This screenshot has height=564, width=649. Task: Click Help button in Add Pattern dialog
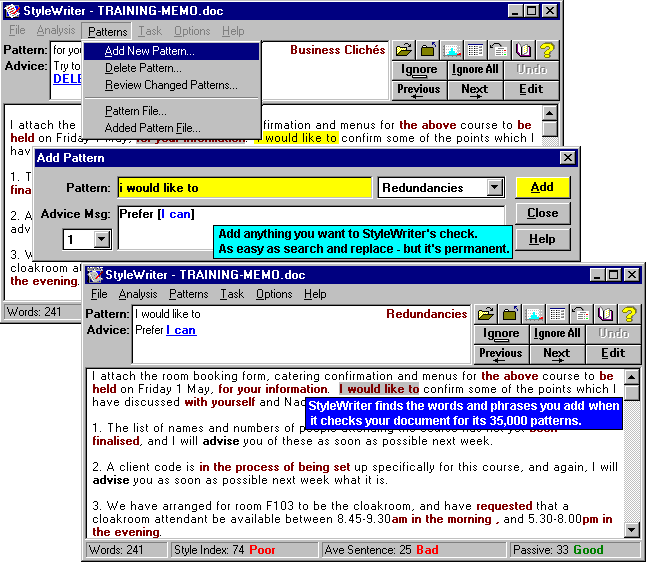click(x=542, y=239)
